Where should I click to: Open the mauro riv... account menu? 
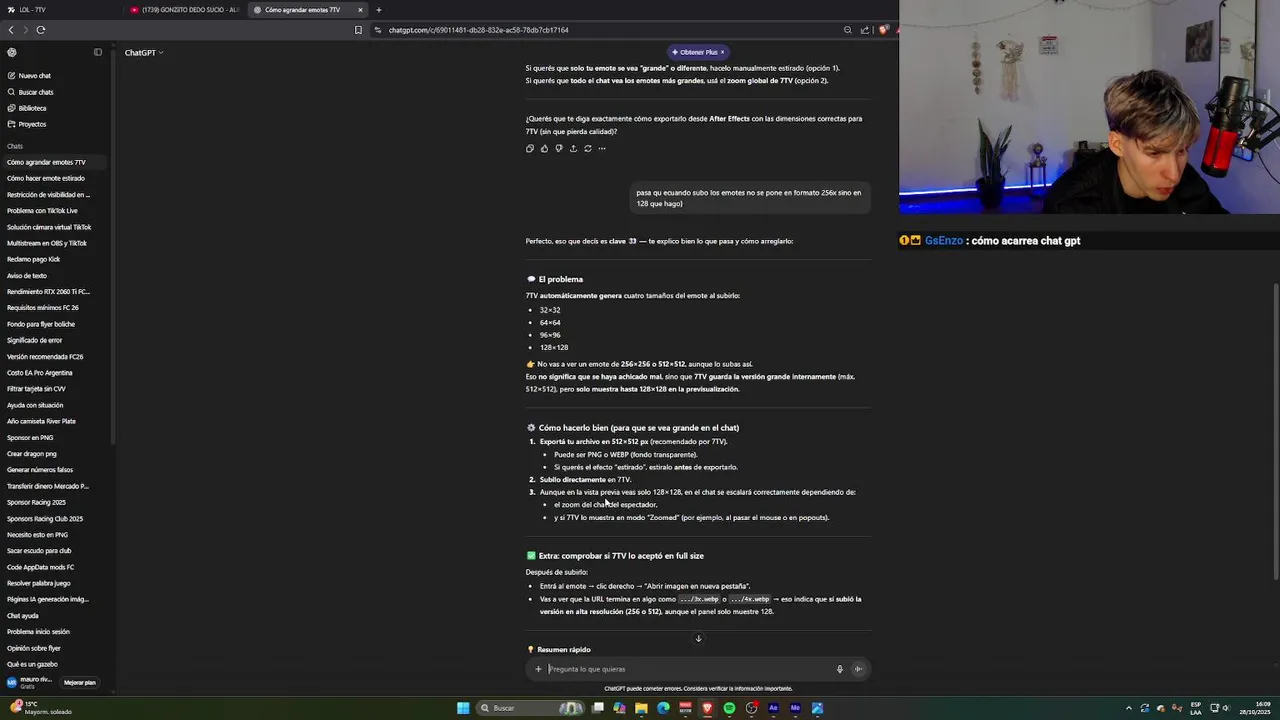(30, 683)
